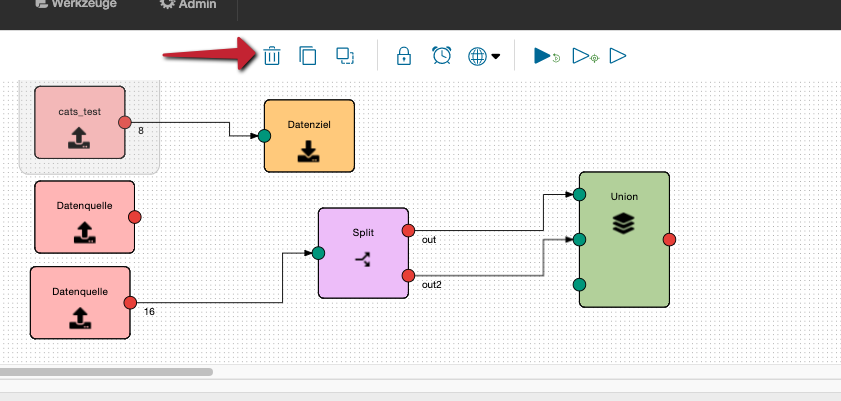The image size is (841, 401).
Task: Click the rightmost outlined play icon
Action: coord(618,56)
